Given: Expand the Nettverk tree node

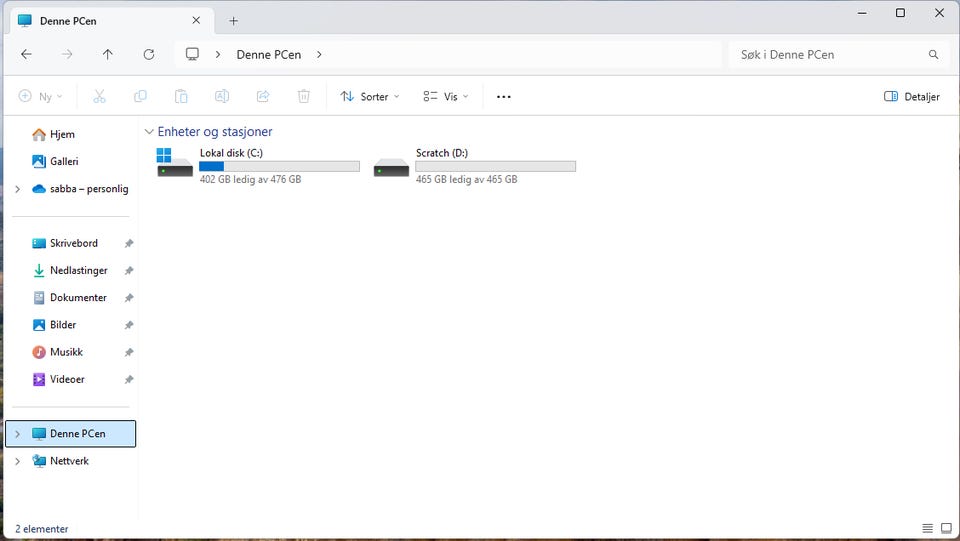Looking at the screenshot, I should pyautogui.click(x=17, y=461).
